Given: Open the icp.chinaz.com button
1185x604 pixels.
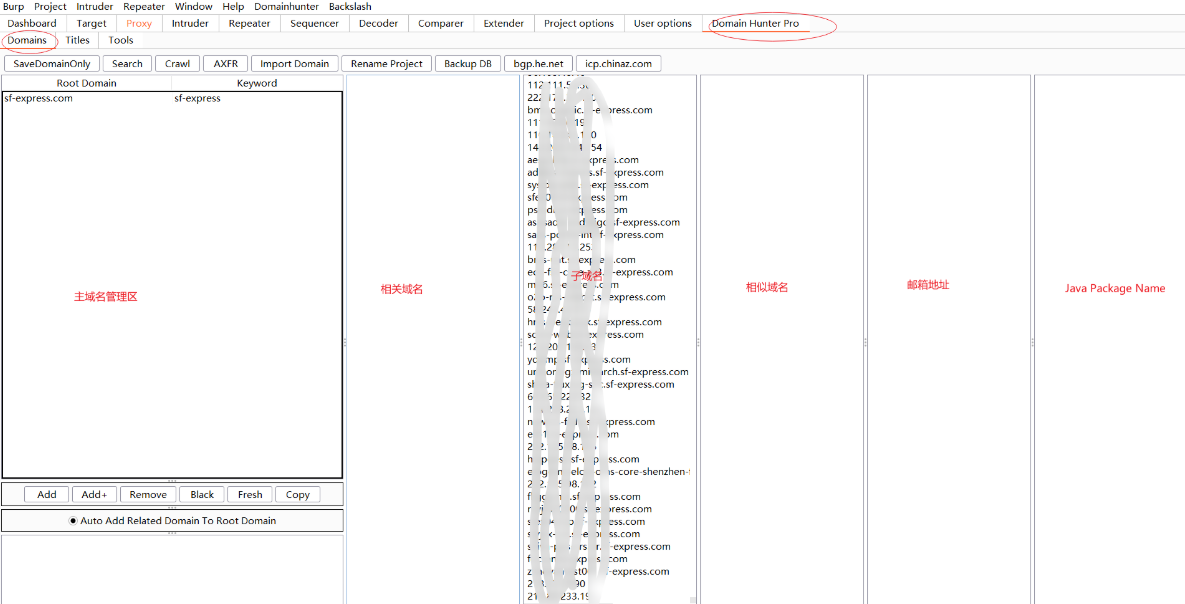Looking at the screenshot, I should [x=619, y=63].
